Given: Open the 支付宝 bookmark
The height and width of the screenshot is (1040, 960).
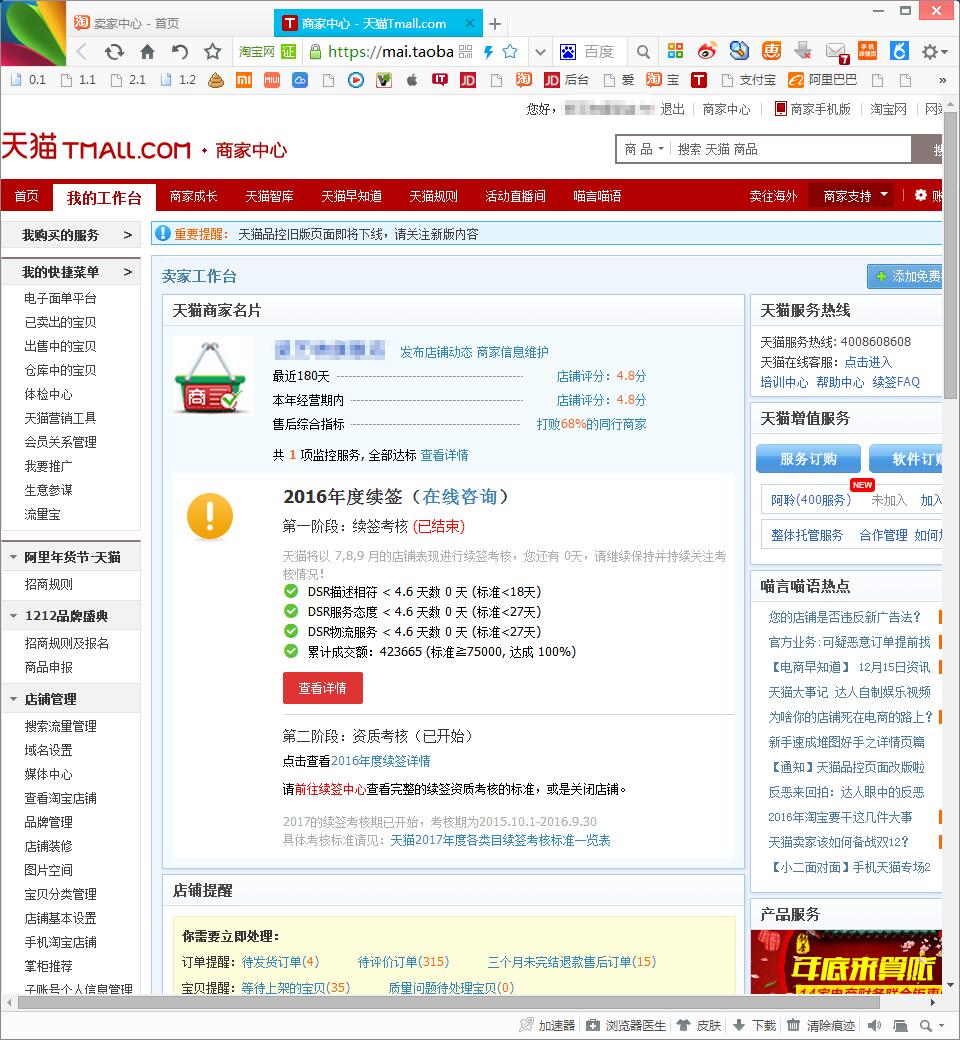Looking at the screenshot, I should [748, 80].
